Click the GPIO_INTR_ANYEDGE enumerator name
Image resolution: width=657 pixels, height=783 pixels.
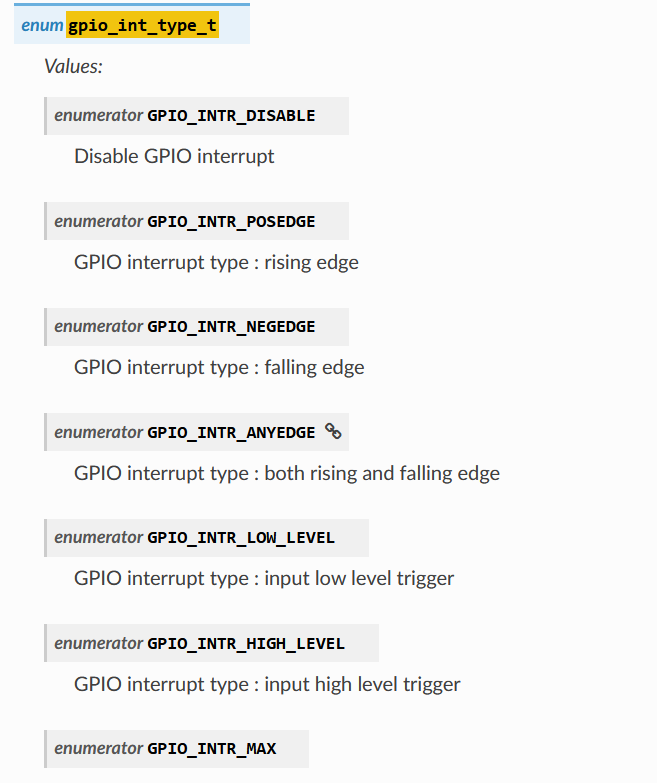click(231, 432)
